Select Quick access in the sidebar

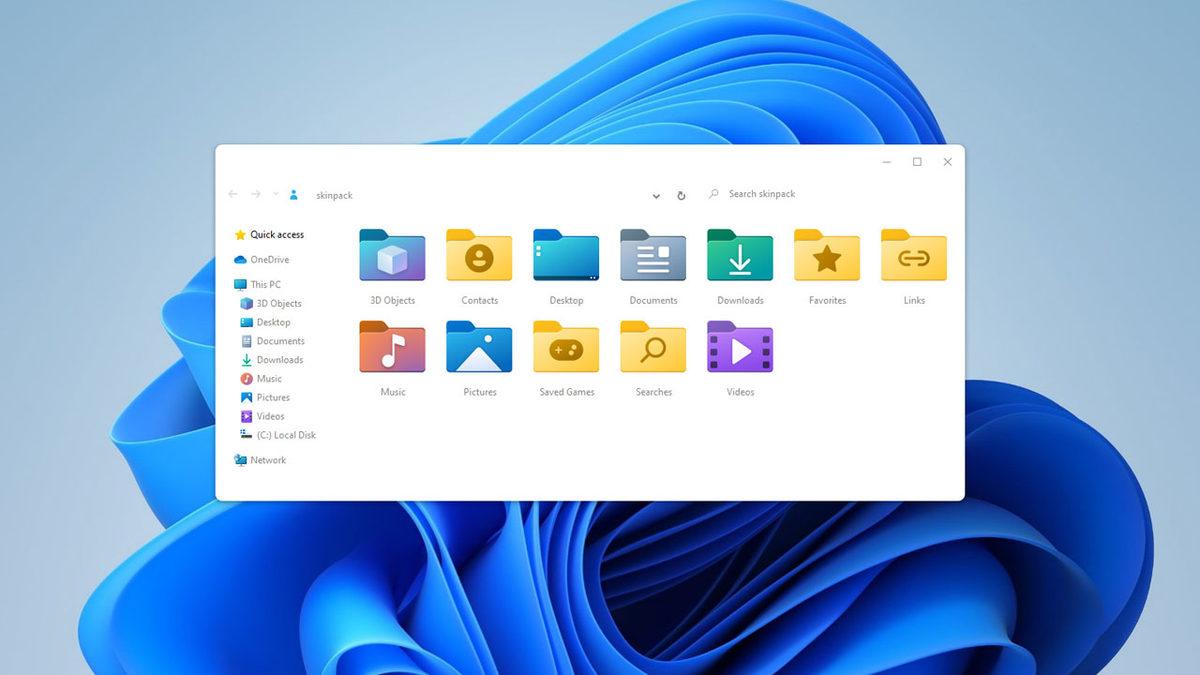coord(277,234)
